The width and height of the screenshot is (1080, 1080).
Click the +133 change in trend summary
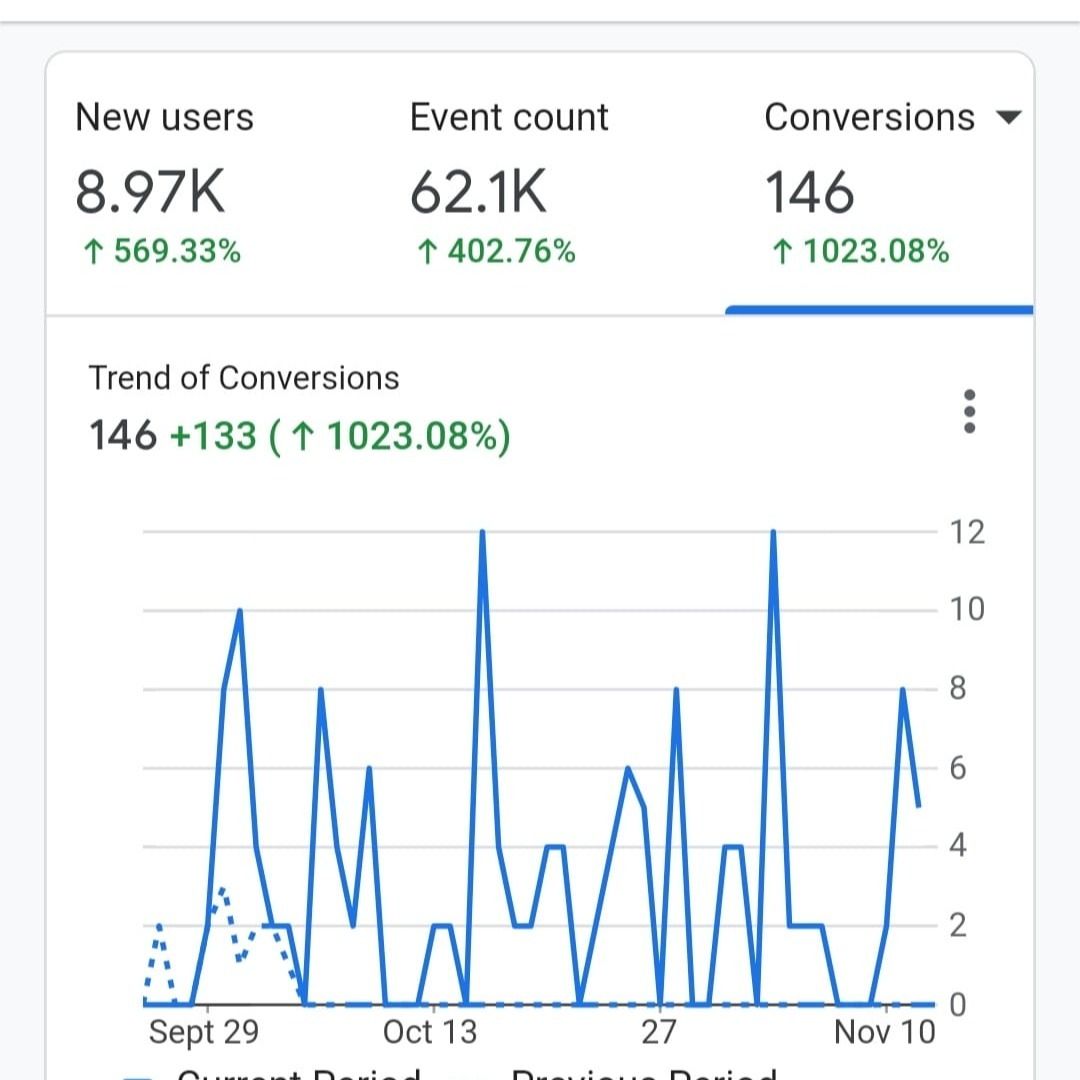click(x=213, y=436)
